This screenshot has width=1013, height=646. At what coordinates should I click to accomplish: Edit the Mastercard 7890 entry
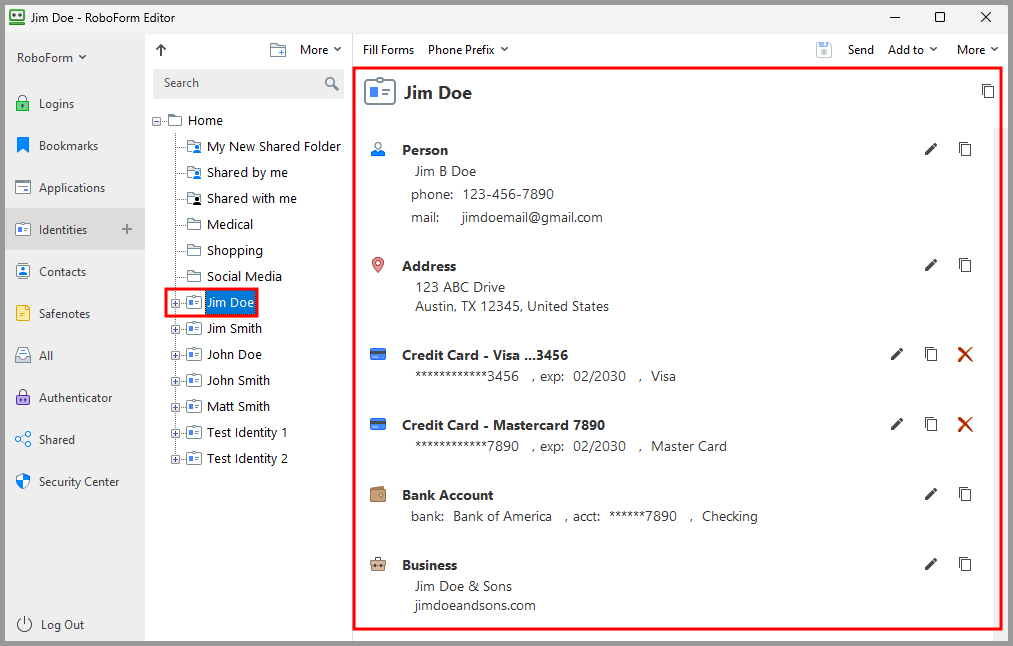coord(897,424)
